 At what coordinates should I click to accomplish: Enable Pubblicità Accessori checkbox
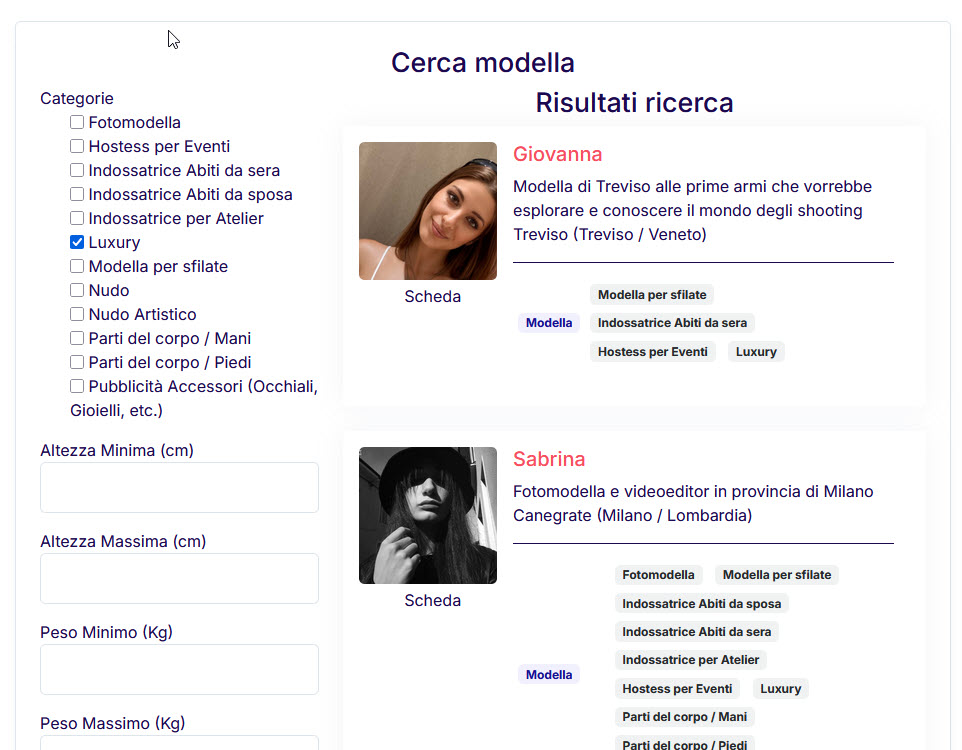[x=77, y=386]
